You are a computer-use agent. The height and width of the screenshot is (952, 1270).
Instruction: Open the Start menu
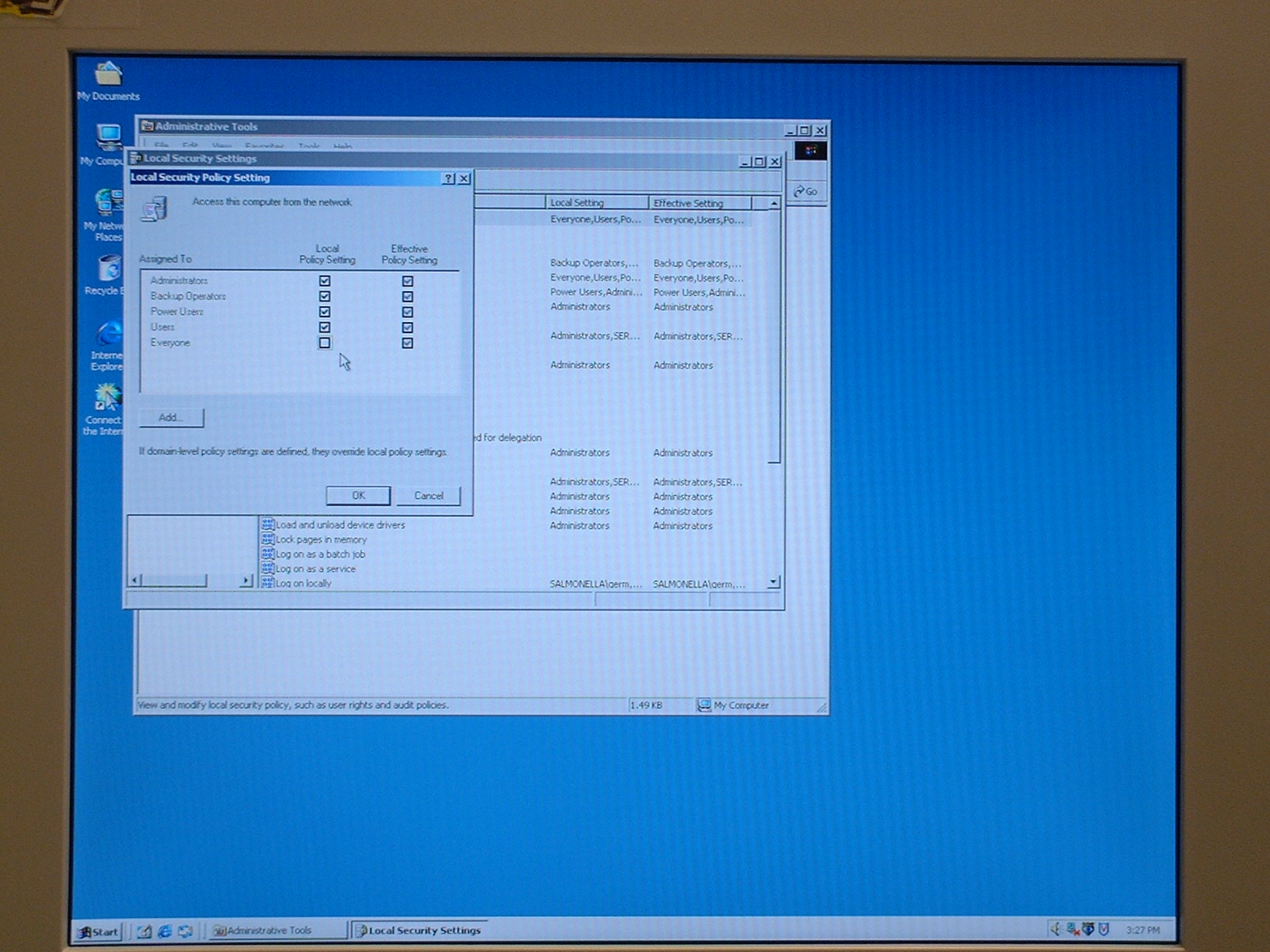click(98, 931)
